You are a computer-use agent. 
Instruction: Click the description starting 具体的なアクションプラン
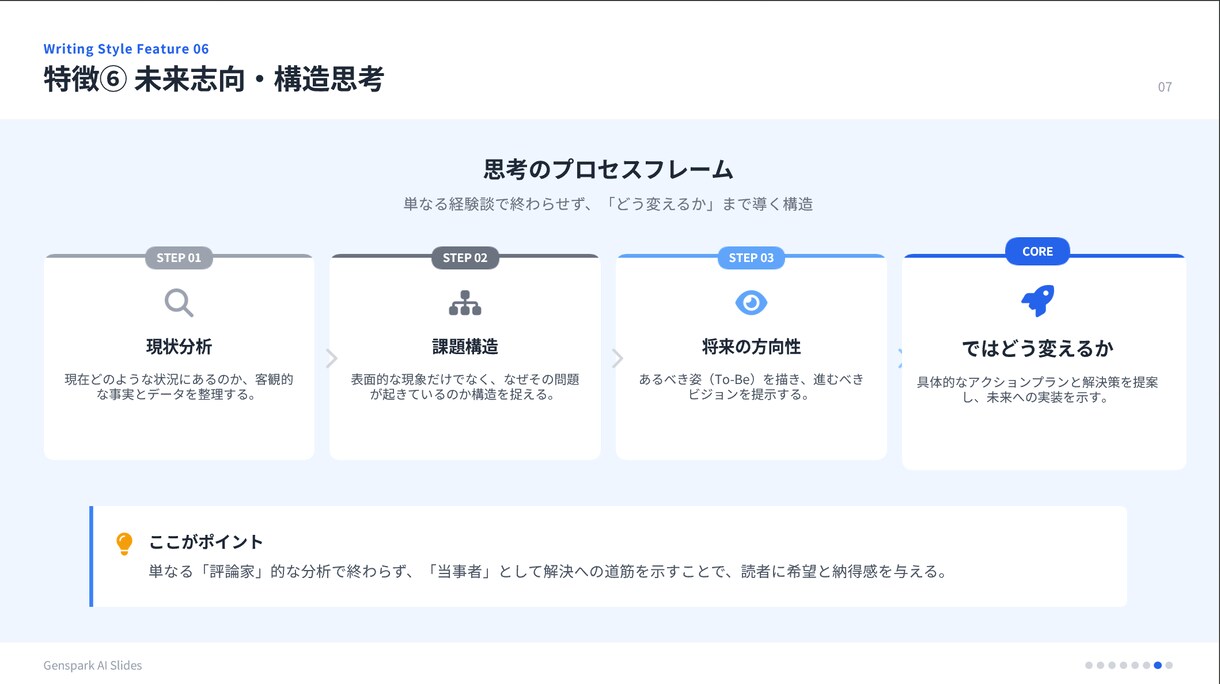(1037, 390)
